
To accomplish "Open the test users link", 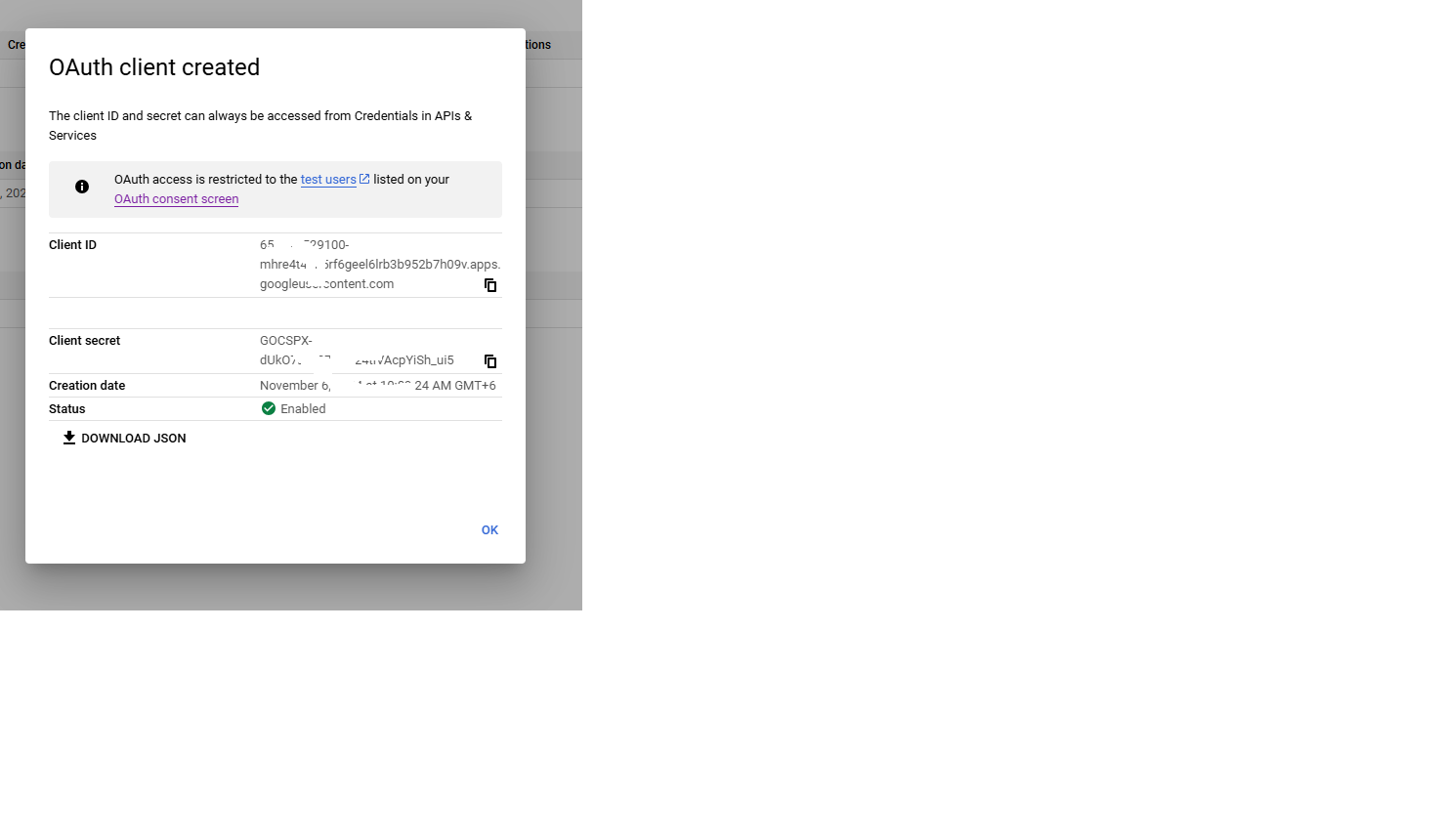I will point(328,180).
